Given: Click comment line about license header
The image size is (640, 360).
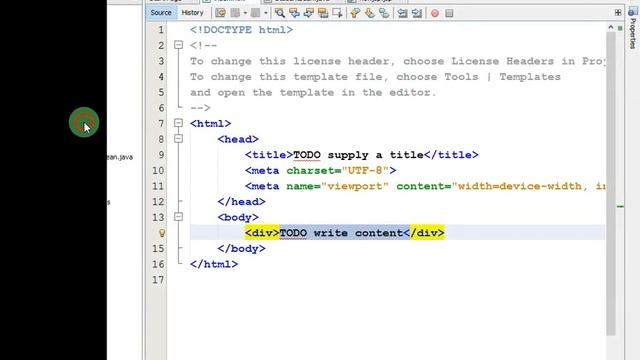Looking at the screenshot, I should (398, 61).
